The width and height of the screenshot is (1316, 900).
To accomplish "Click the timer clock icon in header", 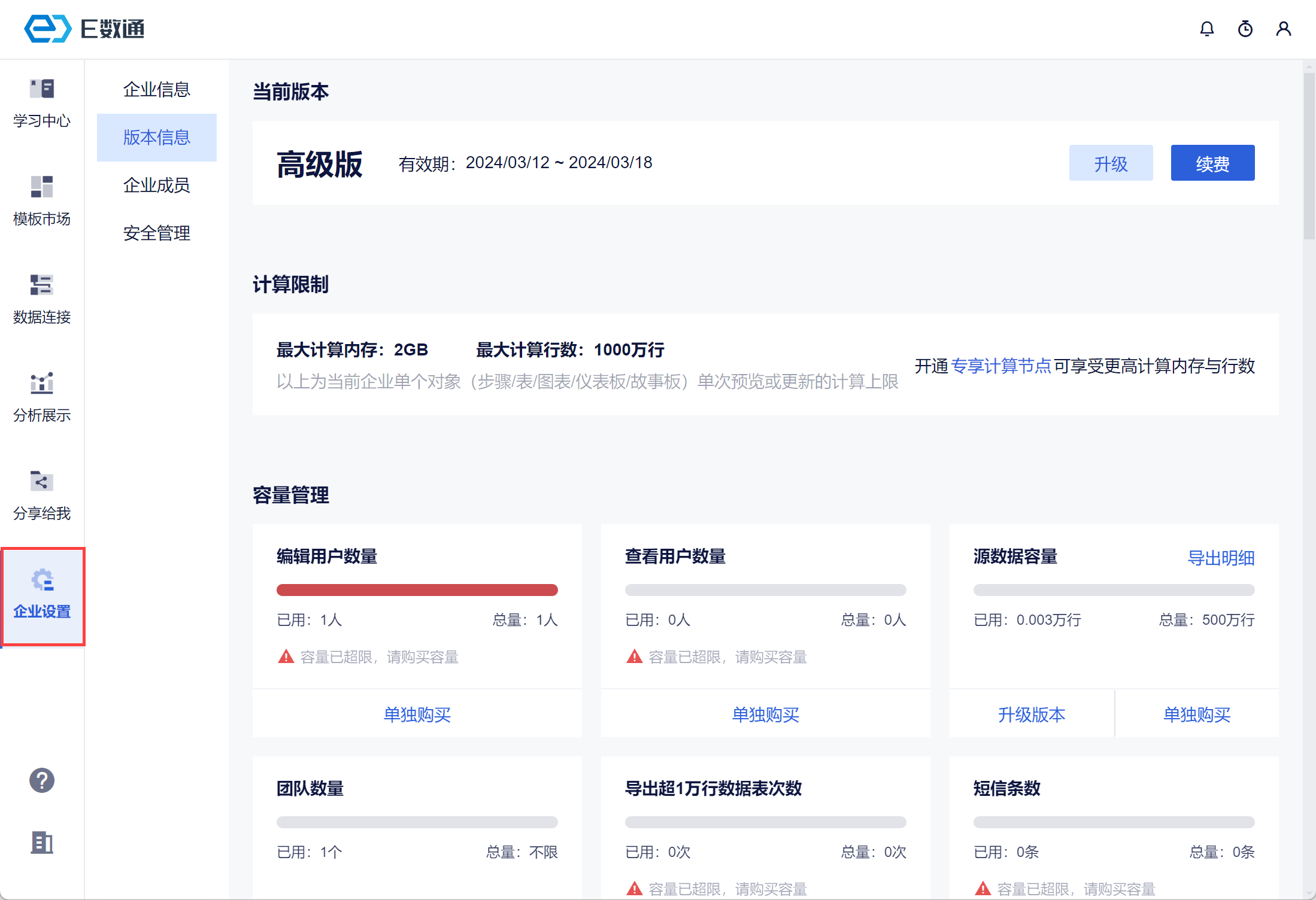I will [x=1245, y=29].
